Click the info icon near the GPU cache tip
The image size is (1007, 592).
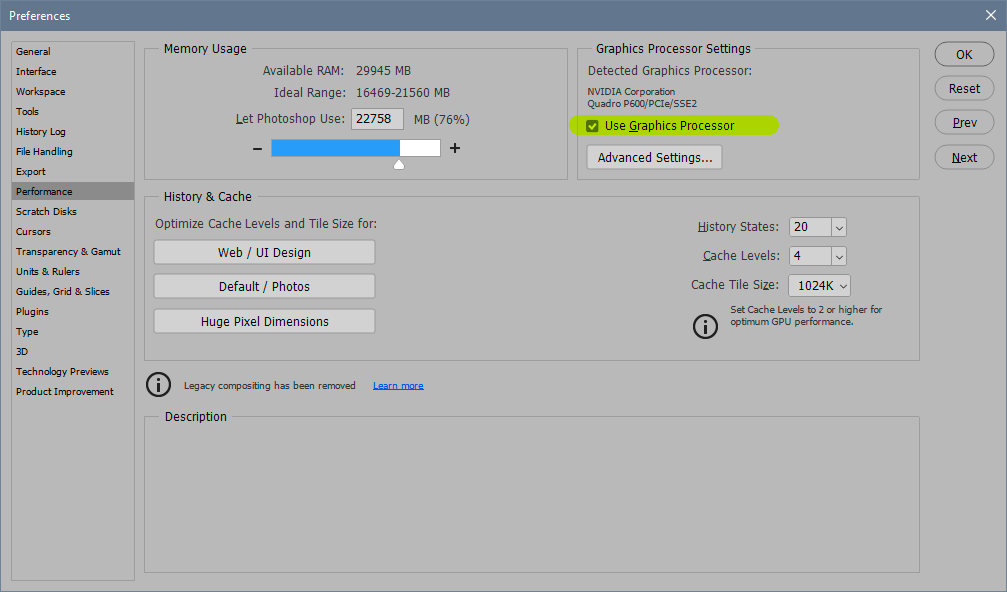click(x=705, y=326)
